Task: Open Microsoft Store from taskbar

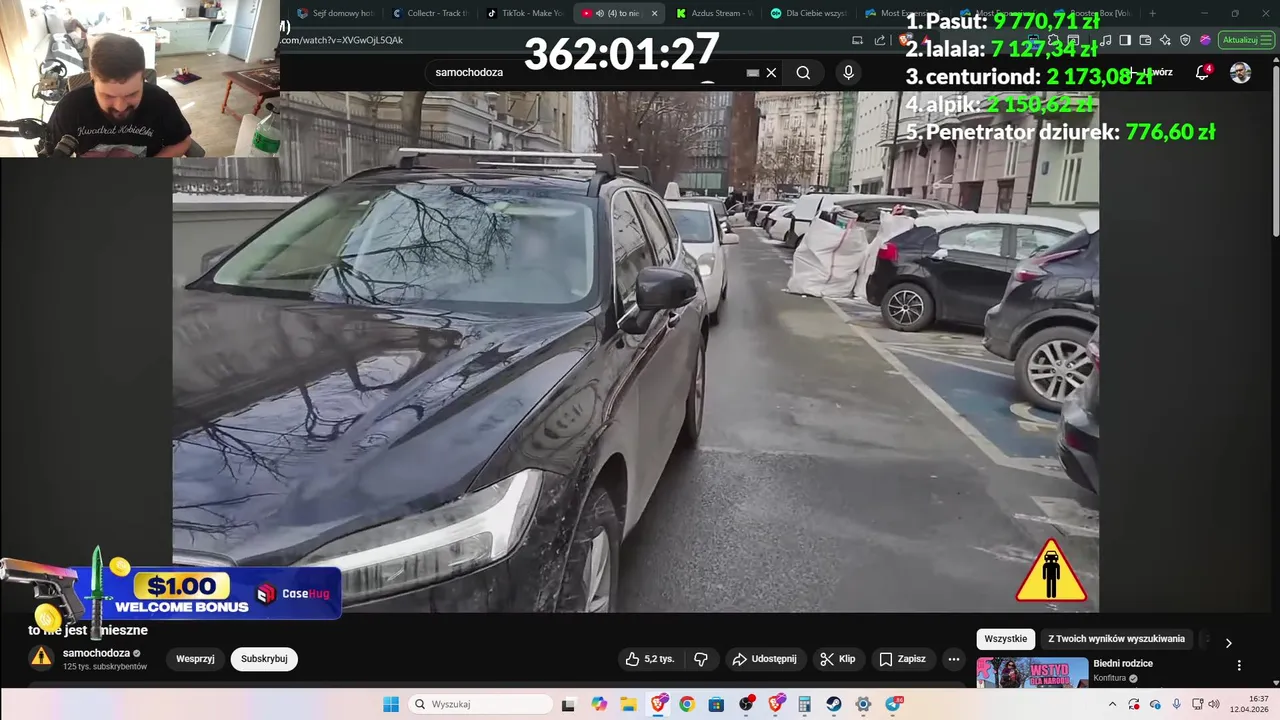Action: [716, 704]
